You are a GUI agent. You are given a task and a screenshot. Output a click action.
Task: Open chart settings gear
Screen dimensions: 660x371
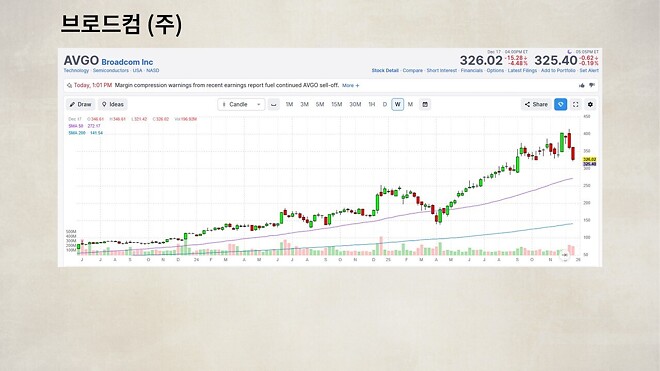coord(590,104)
